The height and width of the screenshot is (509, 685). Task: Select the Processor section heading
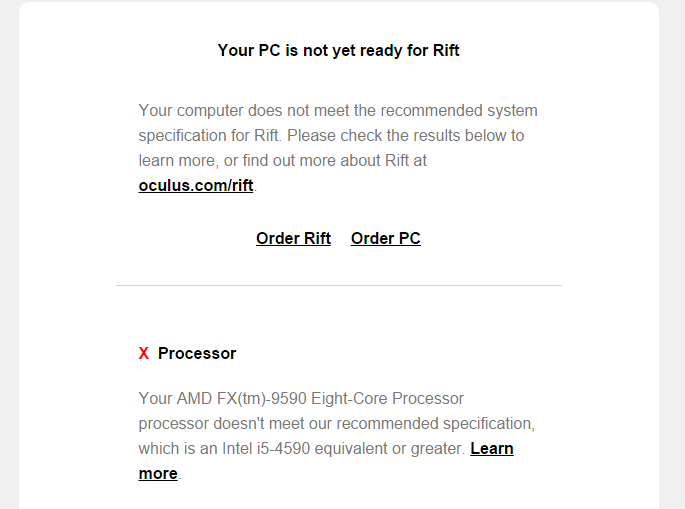coord(197,353)
